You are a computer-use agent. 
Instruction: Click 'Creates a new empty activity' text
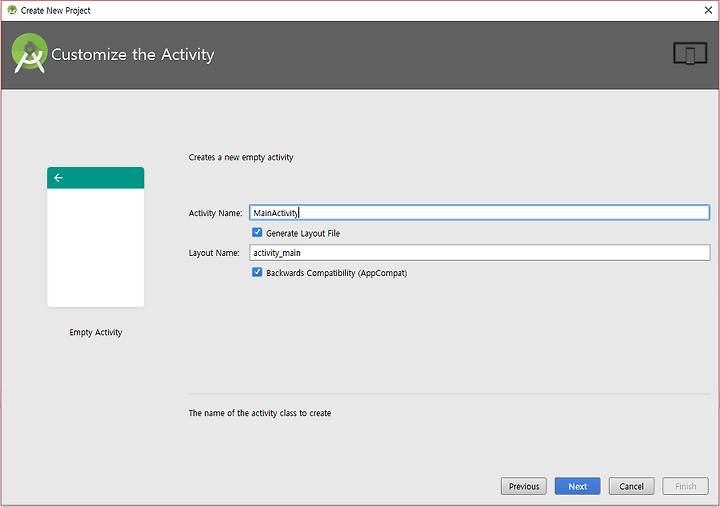point(241,158)
